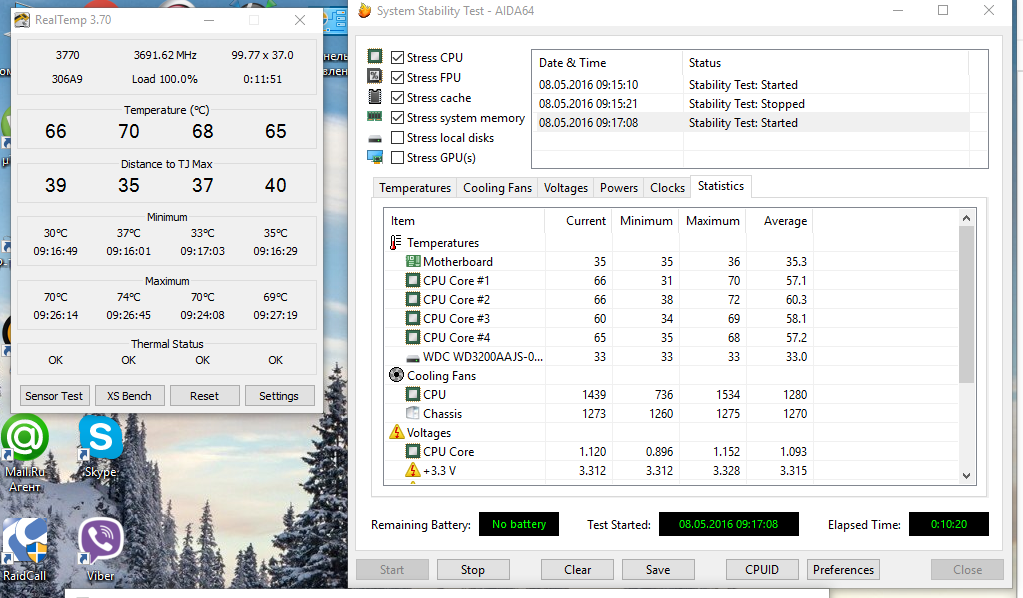Click the Elapsed Time 0:10:20 display
The width and height of the screenshot is (1023, 598).
[949, 524]
